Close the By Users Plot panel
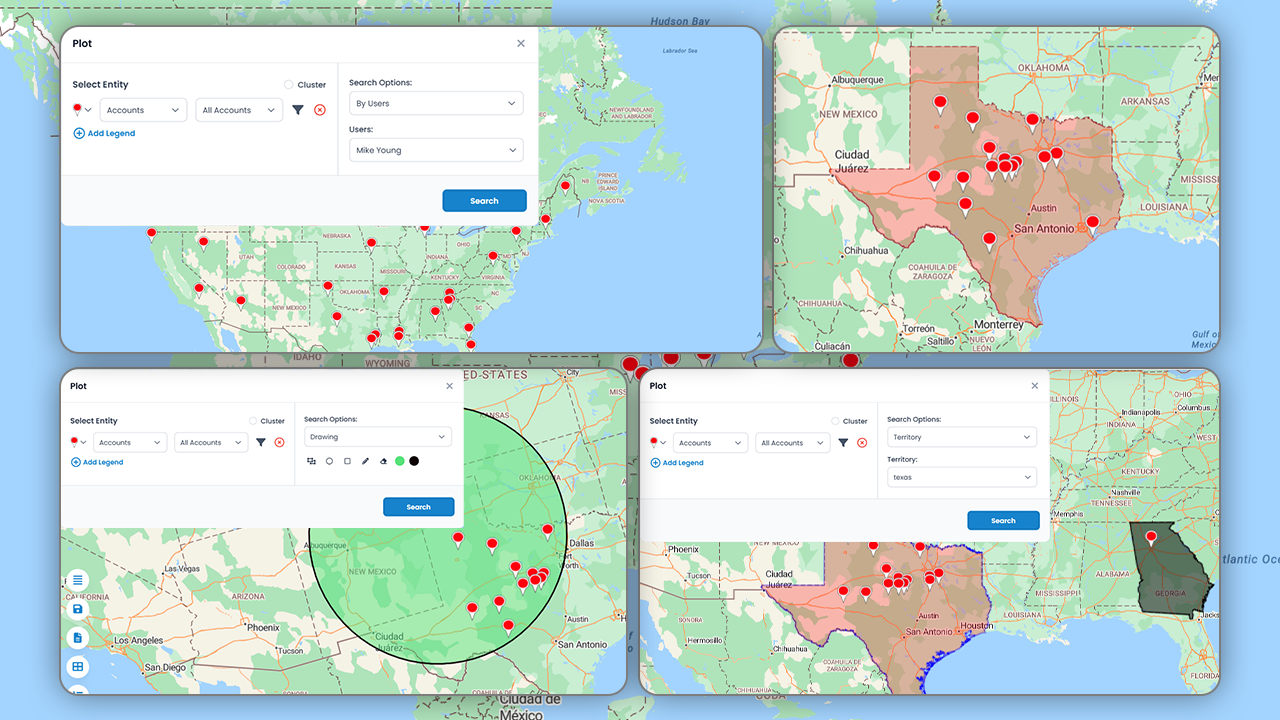The image size is (1280, 720). (521, 44)
